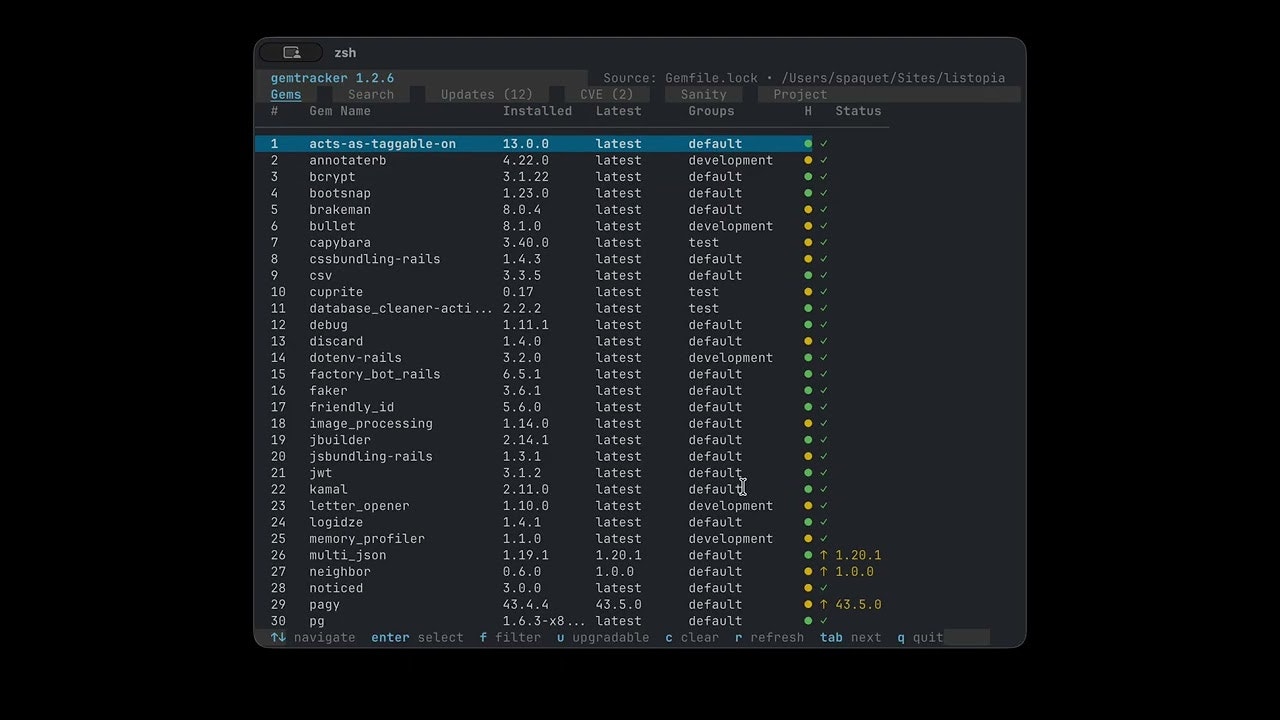Image resolution: width=1280 pixels, height=720 pixels.
Task: Click the yellow health dot for neighbor
Action: [808, 572]
